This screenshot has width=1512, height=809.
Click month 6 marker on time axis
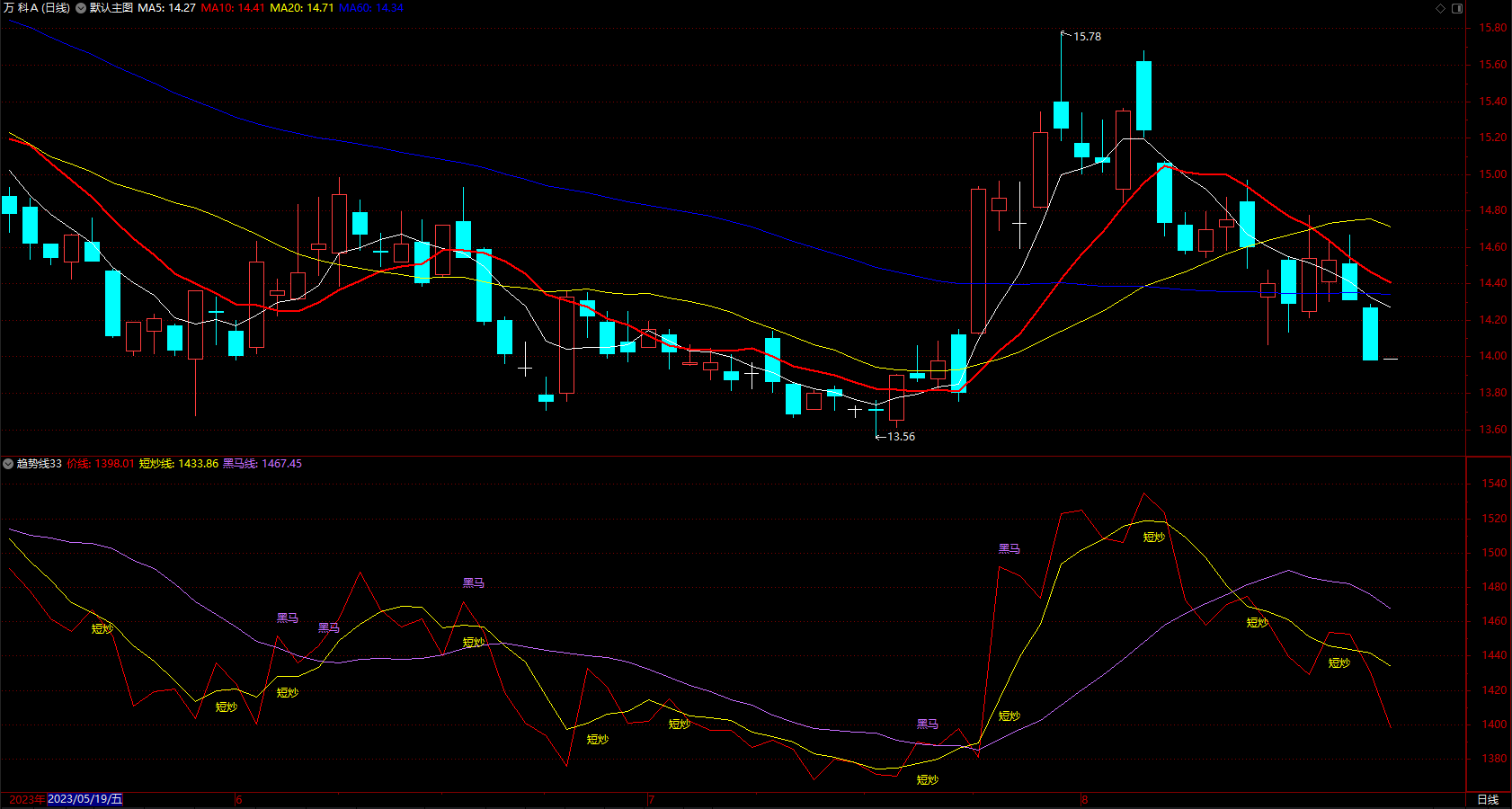(240, 799)
